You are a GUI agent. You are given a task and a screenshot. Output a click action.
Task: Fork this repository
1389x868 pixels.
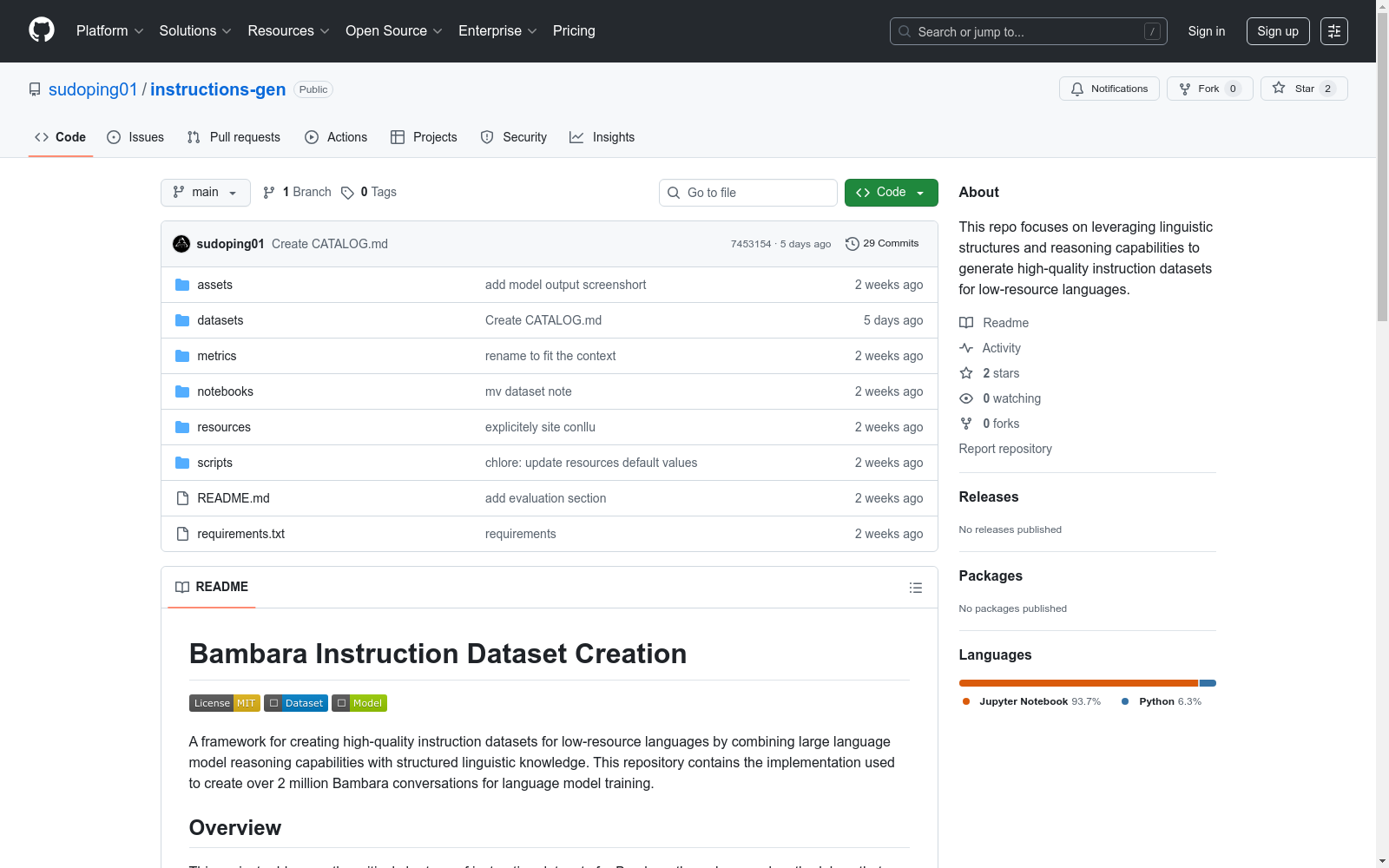pyautogui.click(x=1209, y=89)
